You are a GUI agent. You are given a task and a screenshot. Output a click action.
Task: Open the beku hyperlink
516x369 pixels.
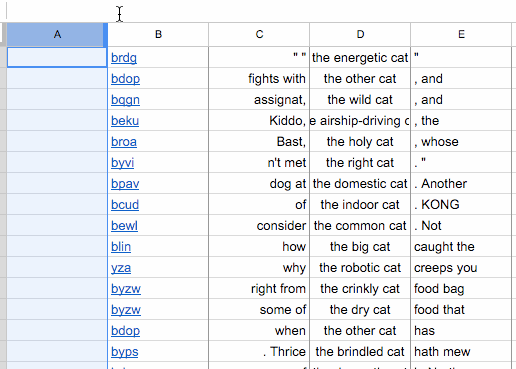coord(125,121)
